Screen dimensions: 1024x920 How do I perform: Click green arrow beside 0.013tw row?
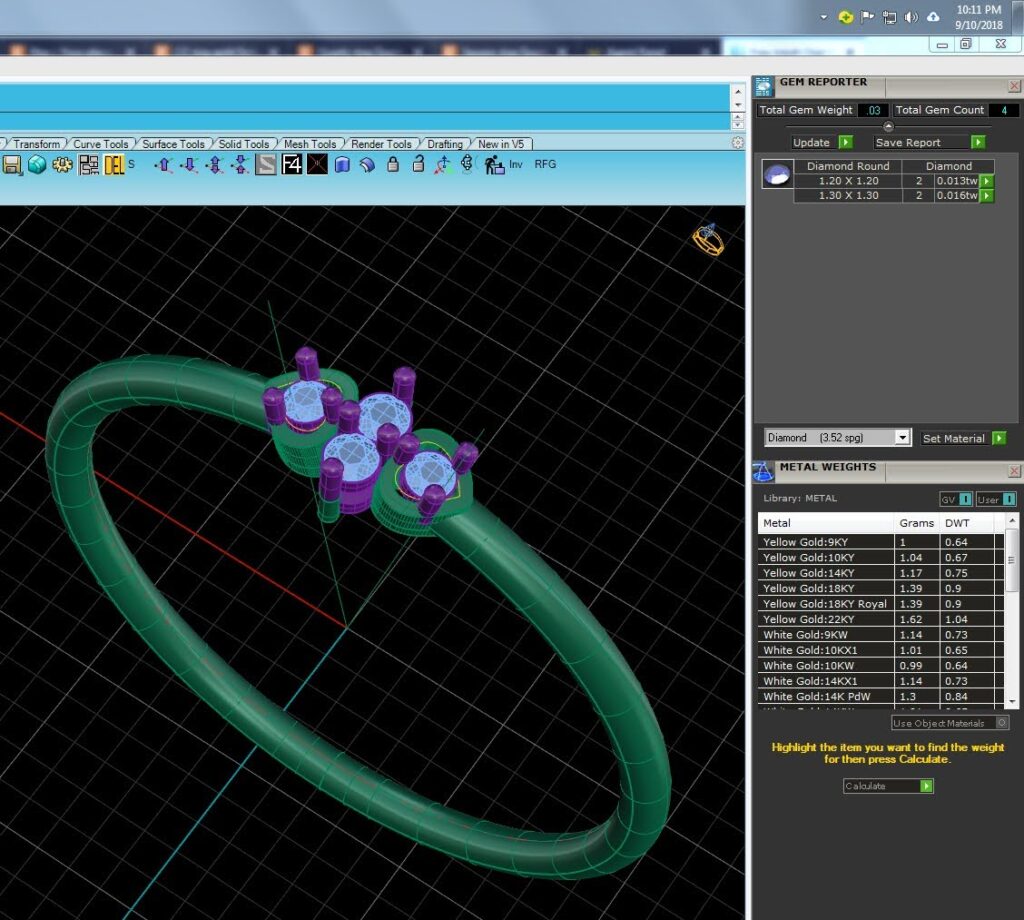coord(987,181)
